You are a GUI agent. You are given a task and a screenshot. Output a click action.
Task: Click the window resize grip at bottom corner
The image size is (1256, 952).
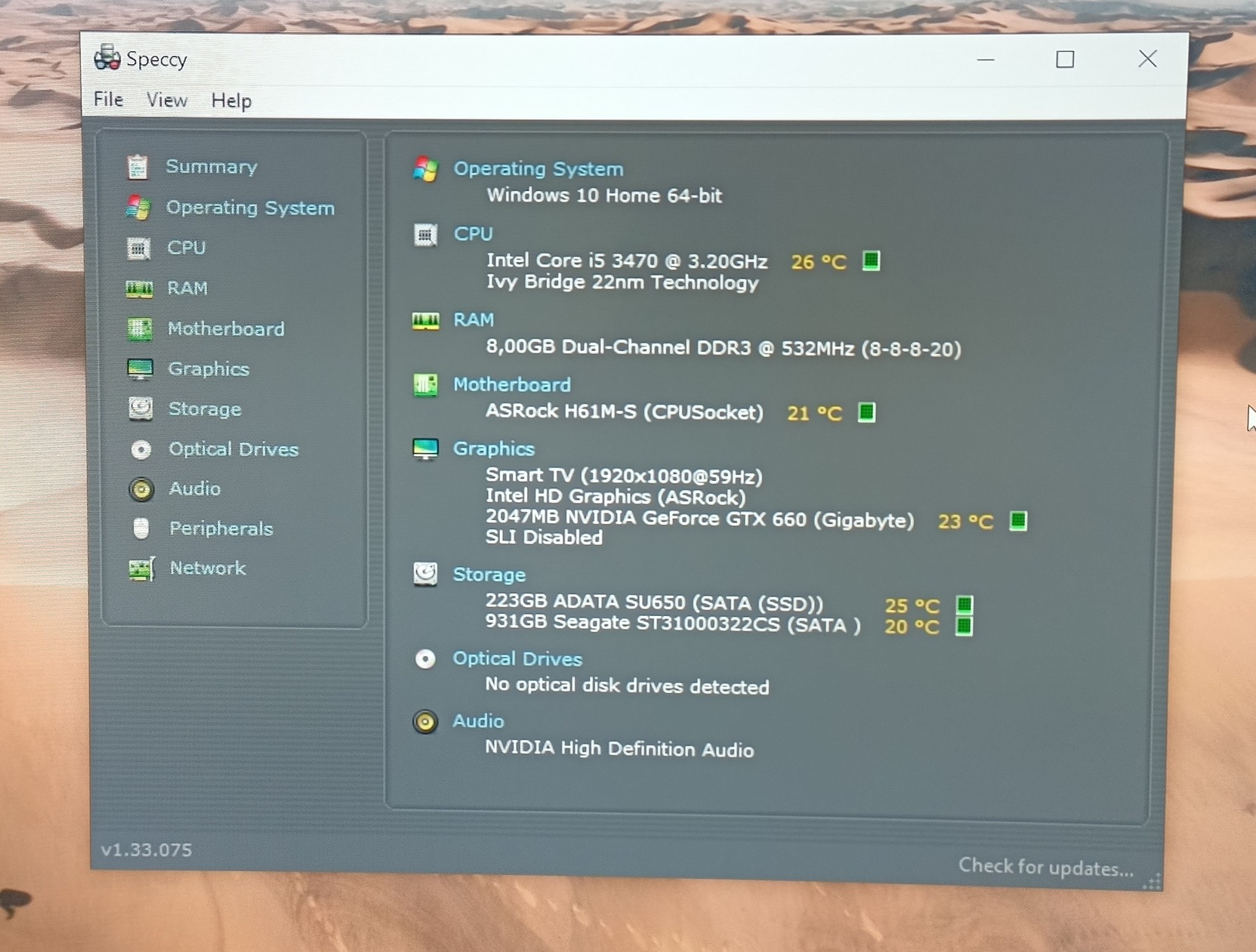(x=1152, y=881)
